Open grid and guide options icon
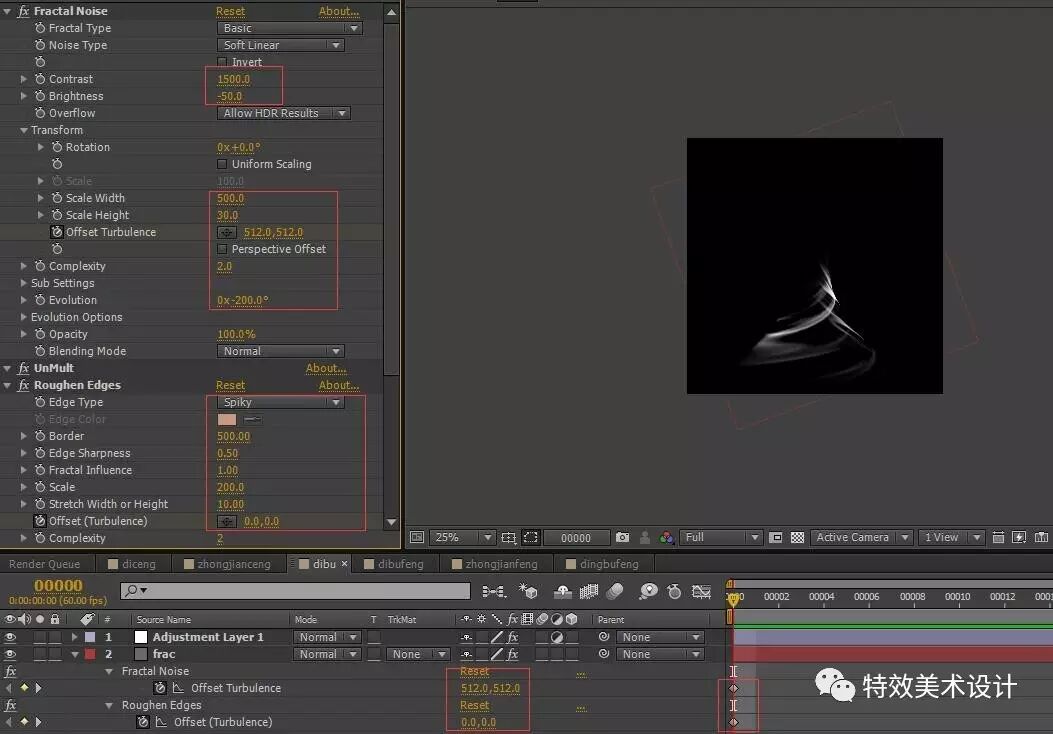1053x734 pixels. pos(508,537)
